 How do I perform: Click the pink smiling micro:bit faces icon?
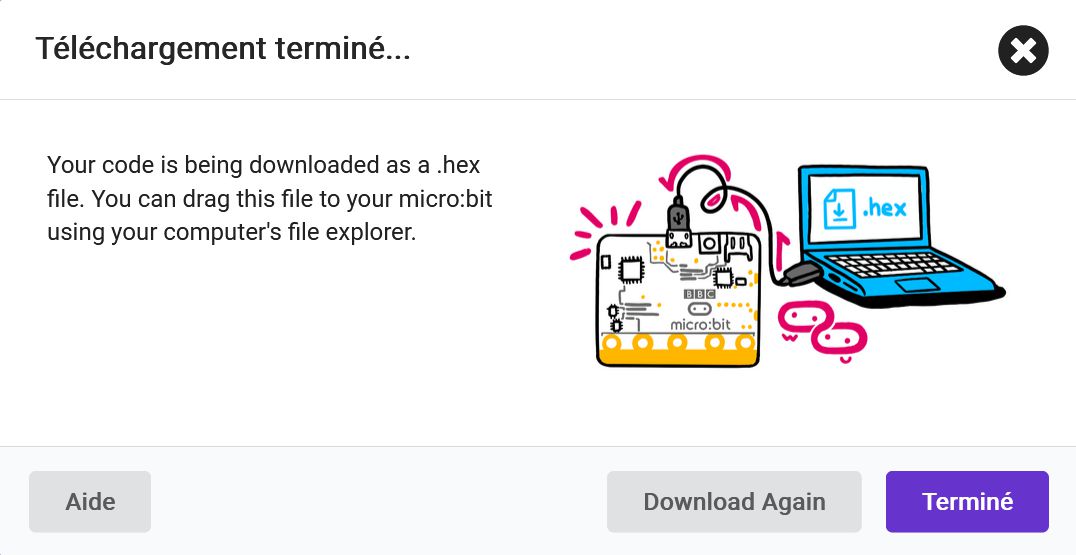pos(822,329)
